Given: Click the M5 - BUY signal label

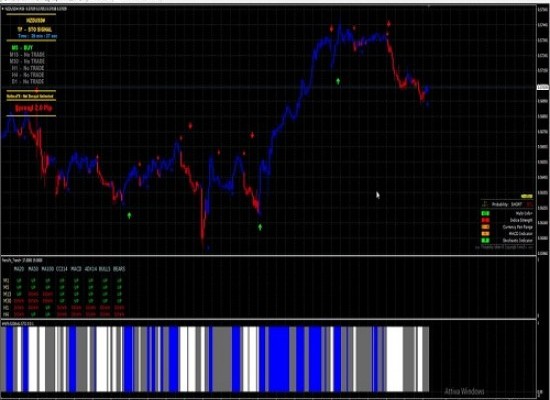Looking at the screenshot, I should 22,47.
